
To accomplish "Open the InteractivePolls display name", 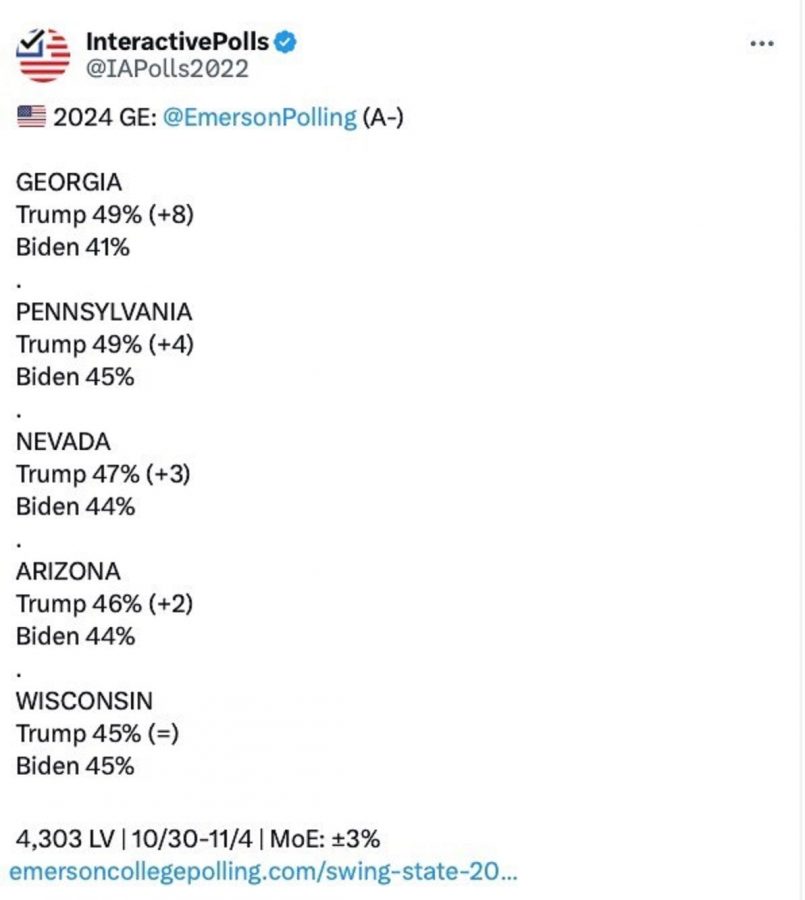I will click(178, 42).
